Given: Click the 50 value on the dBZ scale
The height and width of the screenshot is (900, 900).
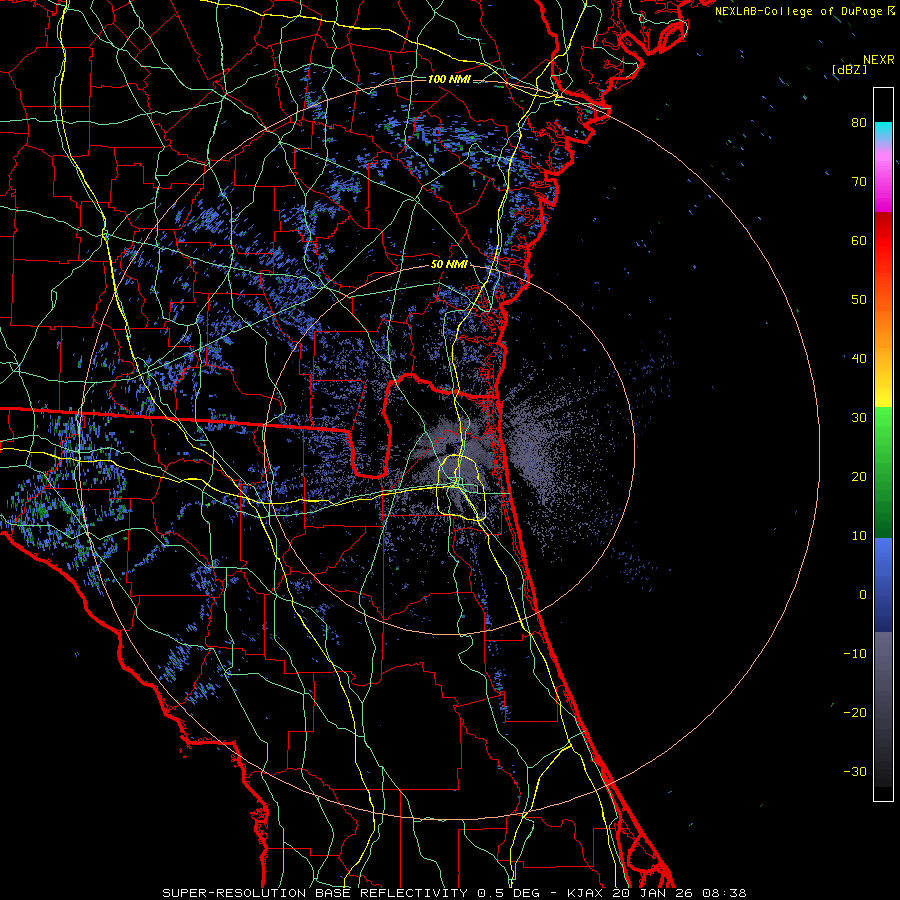Looking at the screenshot, I should [859, 300].
